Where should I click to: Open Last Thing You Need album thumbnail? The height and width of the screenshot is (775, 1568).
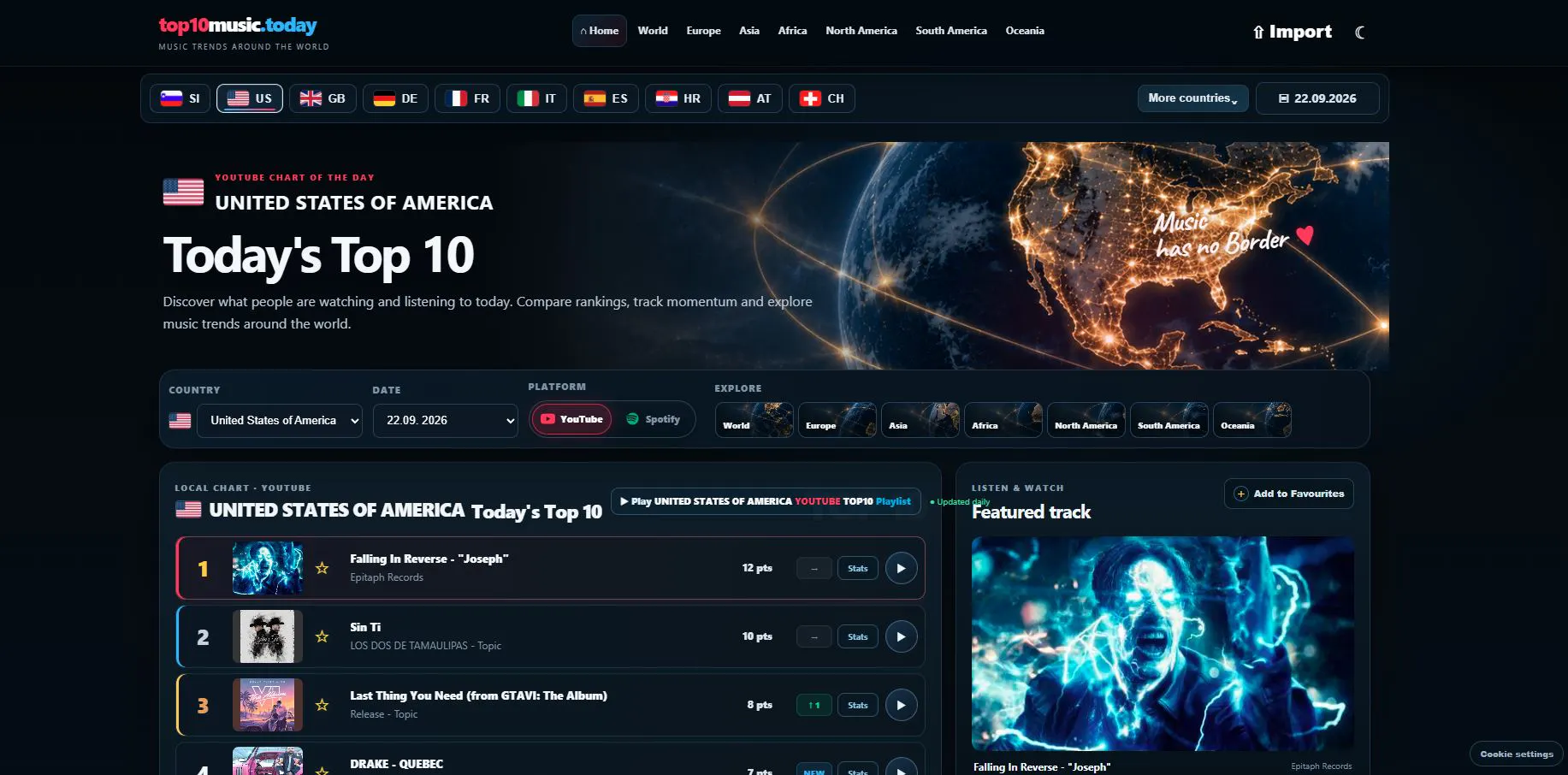(x=268, y=705)
